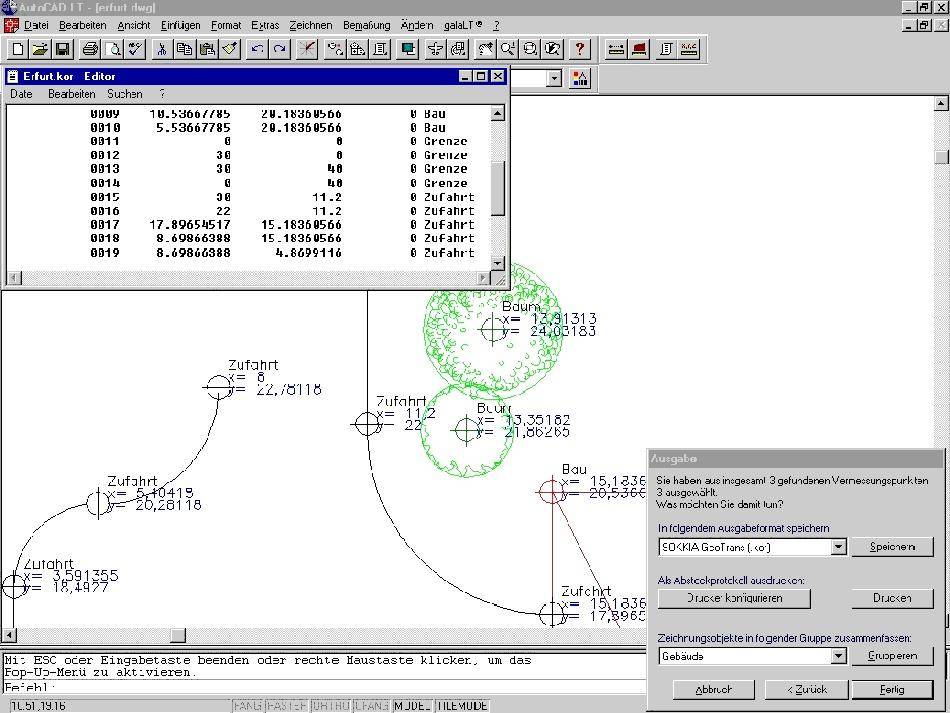The image size is (950, 713).
Task: Click the 0016 Zufahrt row in Editor
Action: (x=282, y=211)
